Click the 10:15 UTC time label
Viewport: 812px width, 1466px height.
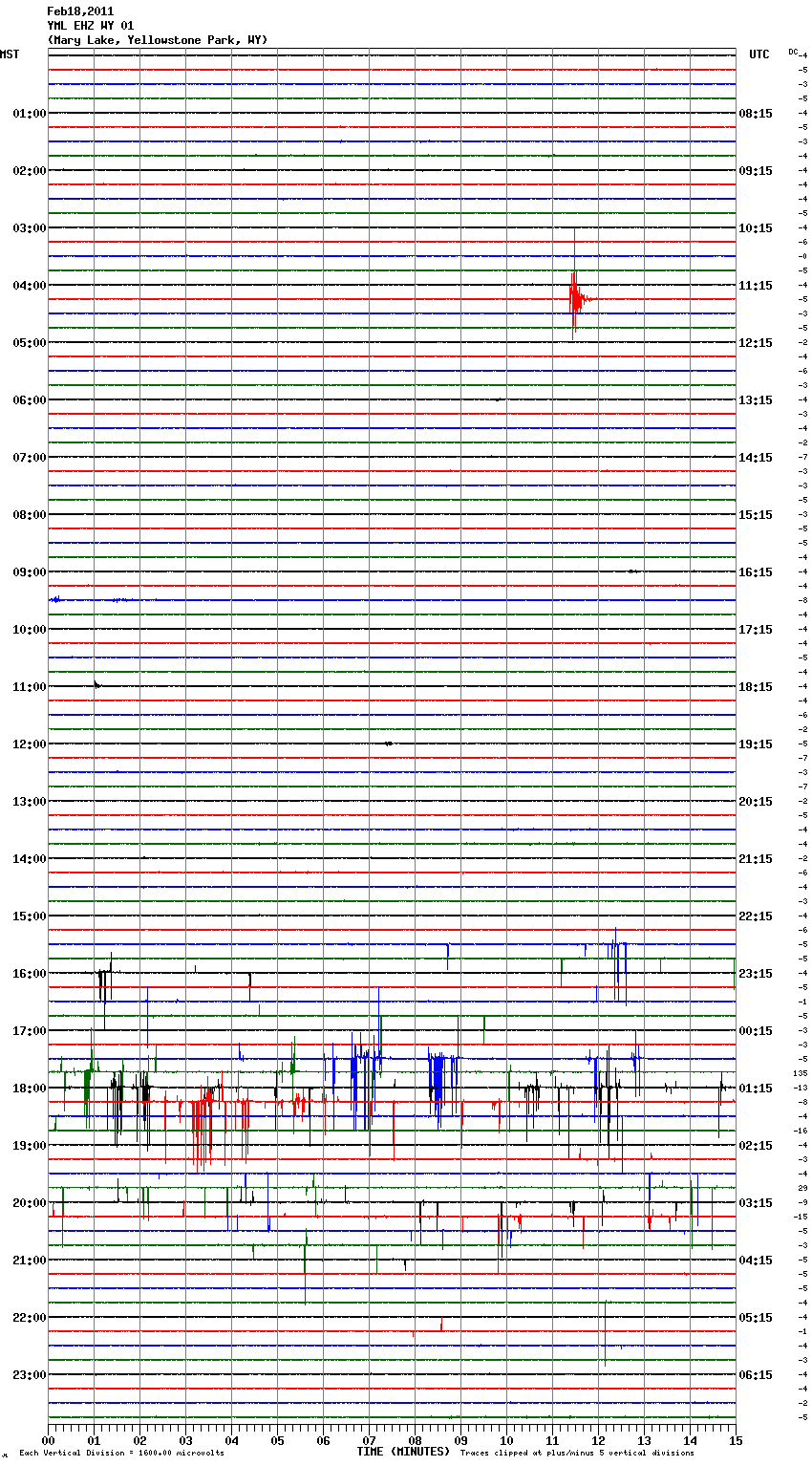tap(756, 228)
